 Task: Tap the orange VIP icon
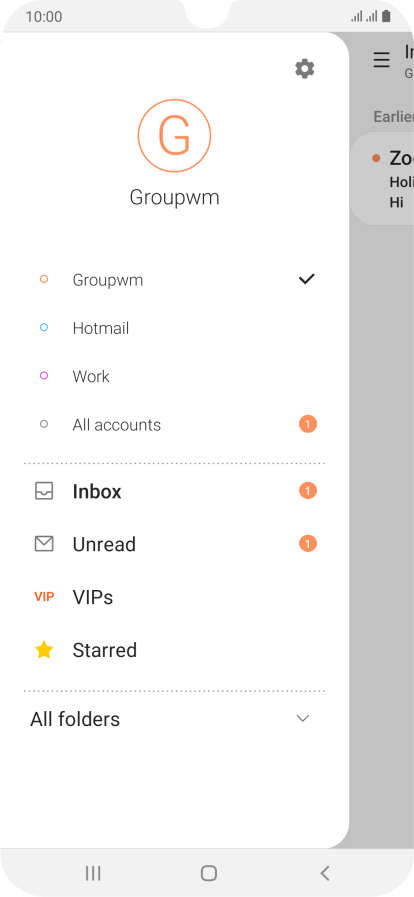(x=44, y=597)
